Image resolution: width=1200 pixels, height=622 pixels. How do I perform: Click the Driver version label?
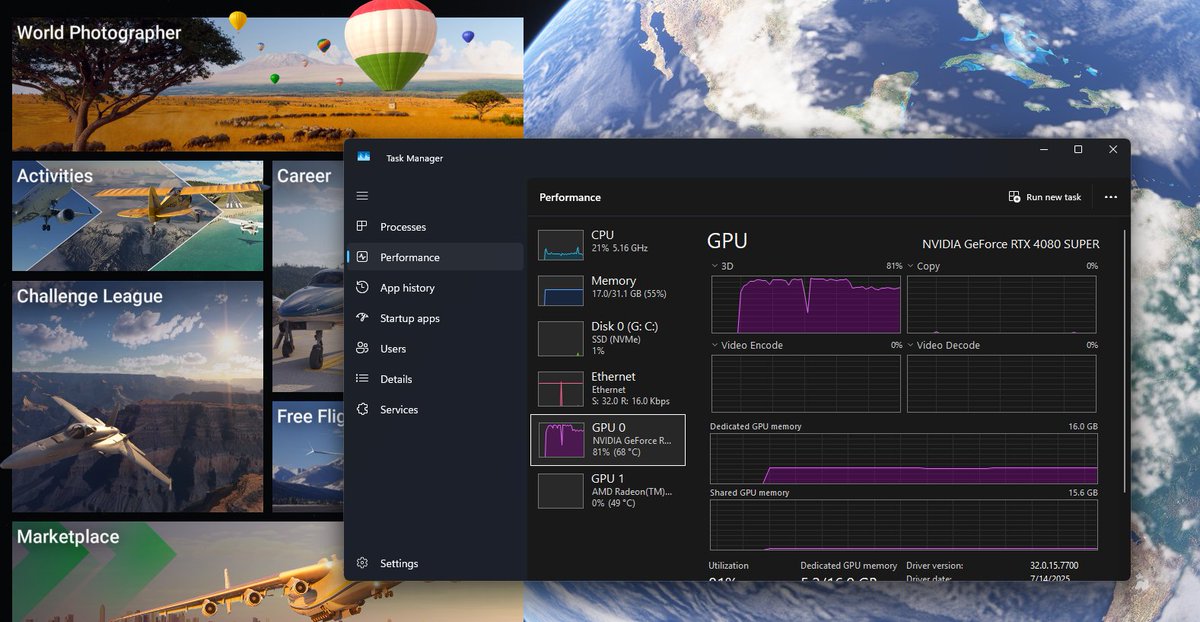pos(935,566)
